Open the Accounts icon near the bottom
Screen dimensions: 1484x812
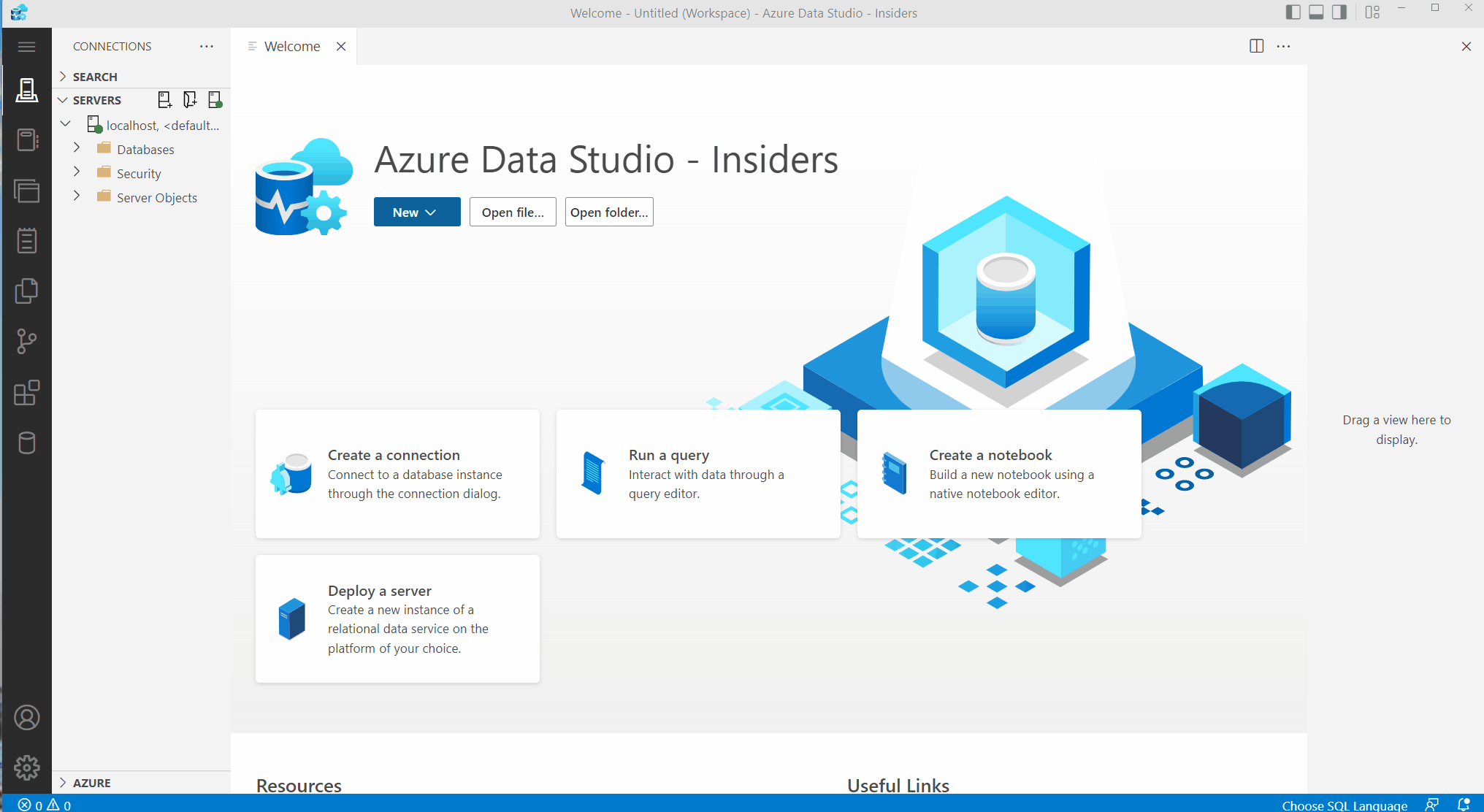click(x=27, y=718)
